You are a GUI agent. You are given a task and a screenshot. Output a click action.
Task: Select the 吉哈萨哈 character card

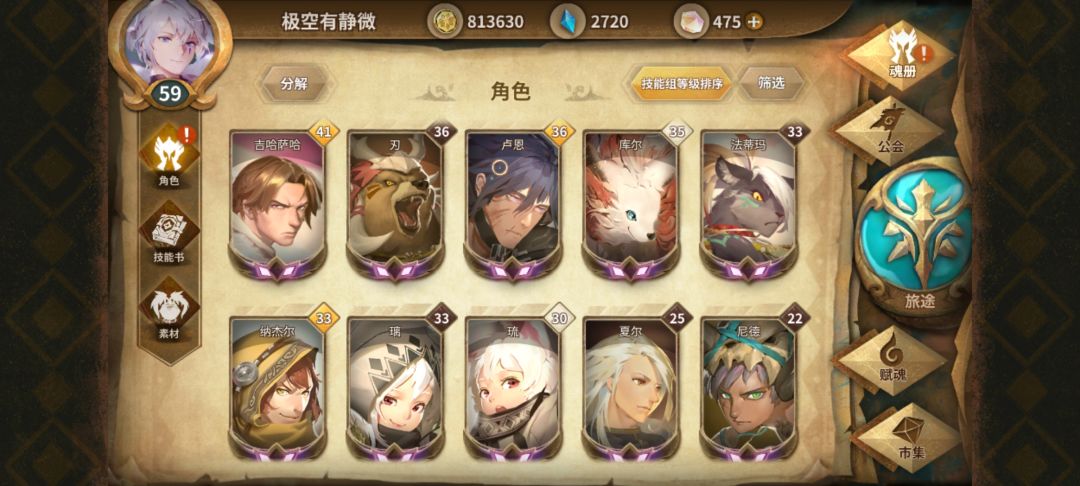tap(277, 205)
